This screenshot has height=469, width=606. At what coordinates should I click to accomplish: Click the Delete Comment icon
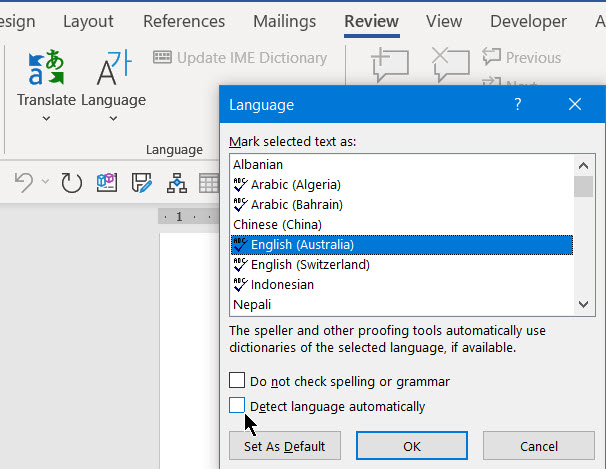point(451,65)
